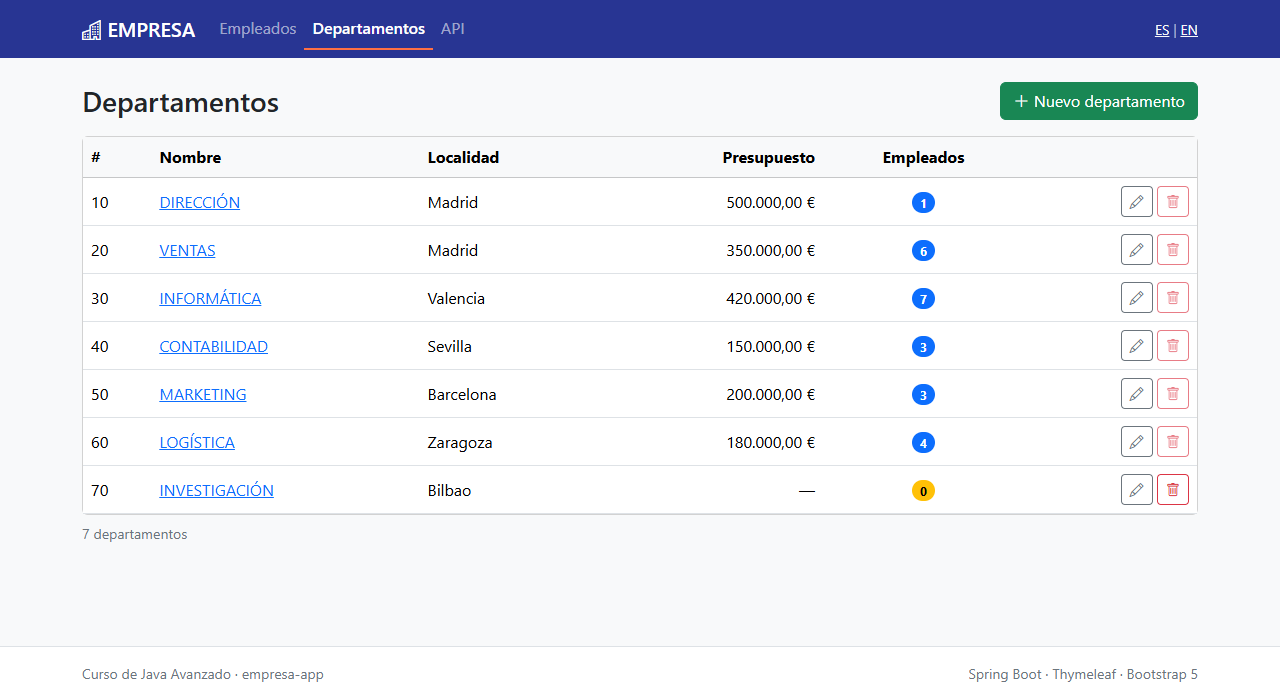Viewport: 1280px width, 700px height.
Task: Open the INVESTIGACIÓN department link
Action: (x=217, y=490)
